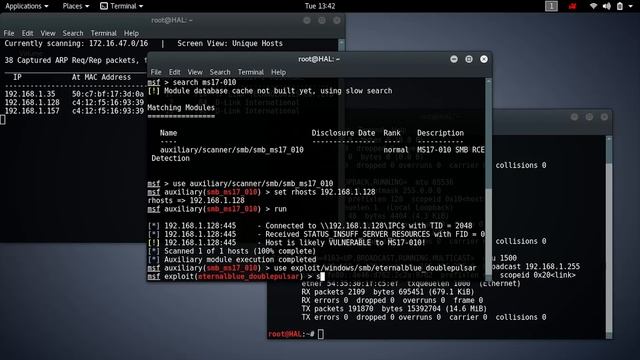Click 'RX packets 2109' line in ifconfig window
Image resolution: width=640 pixels, height=360 pixels.
tap(388, 292)
